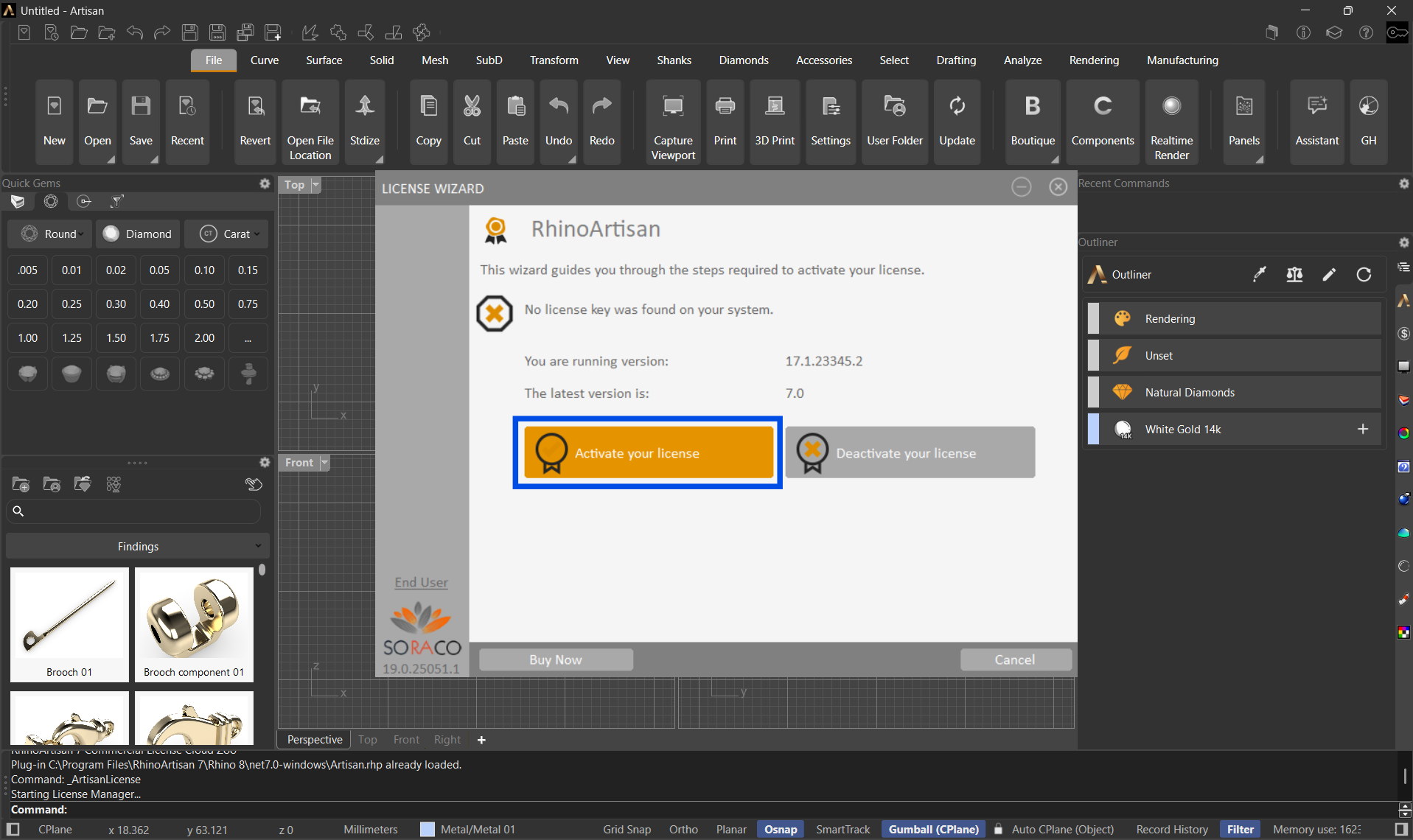1413x840 pixels.
Task: Toggle Grid Snap in status bar
Action: 627,829
